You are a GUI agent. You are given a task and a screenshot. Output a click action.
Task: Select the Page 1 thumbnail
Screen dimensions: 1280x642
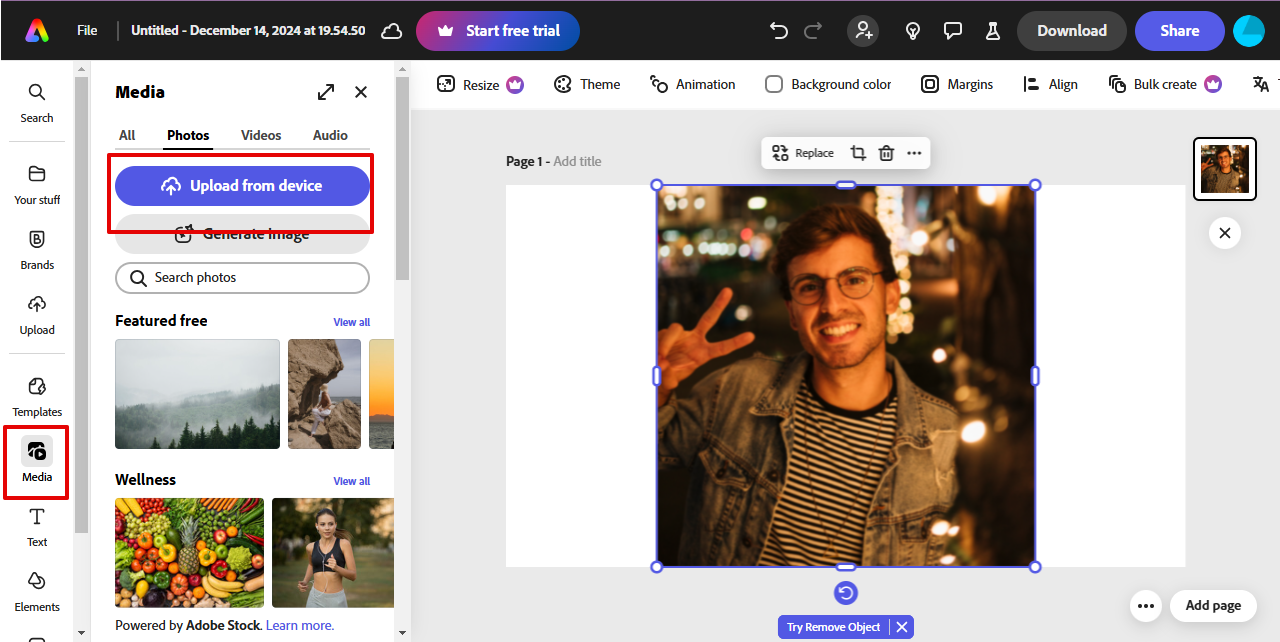1225,169
